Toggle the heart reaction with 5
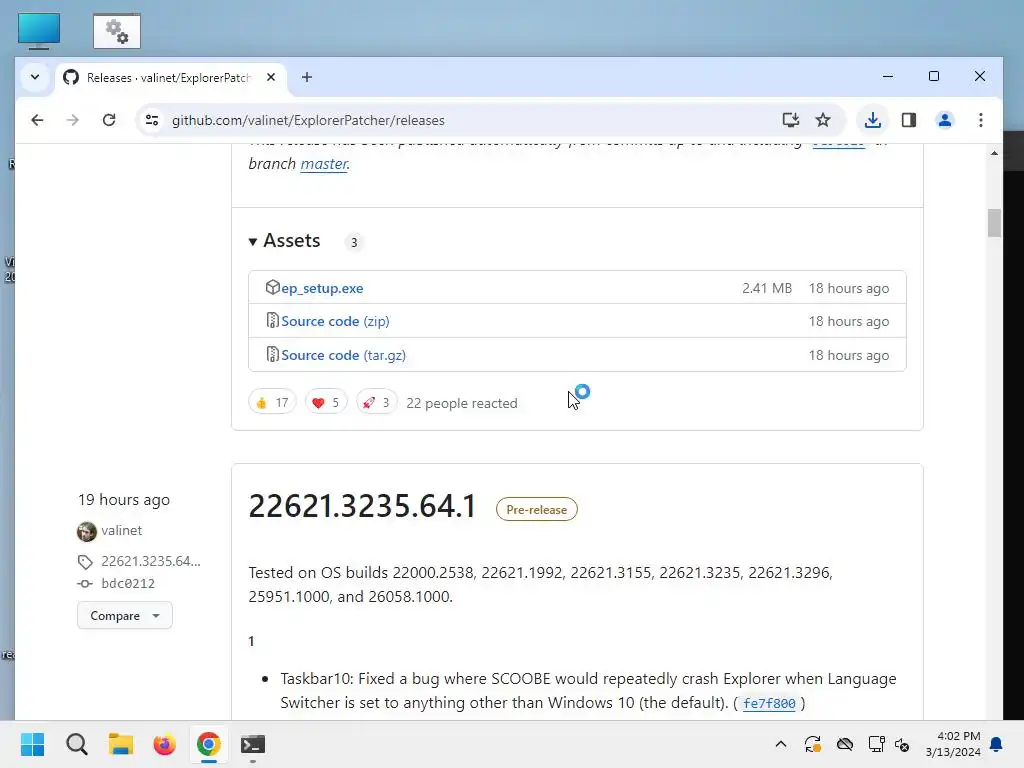1024x768 pixels. pyautogui.click(x=326, y=402)
